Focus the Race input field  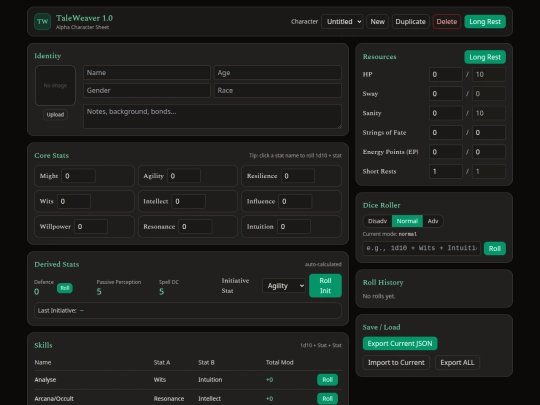tap(278, 90)
